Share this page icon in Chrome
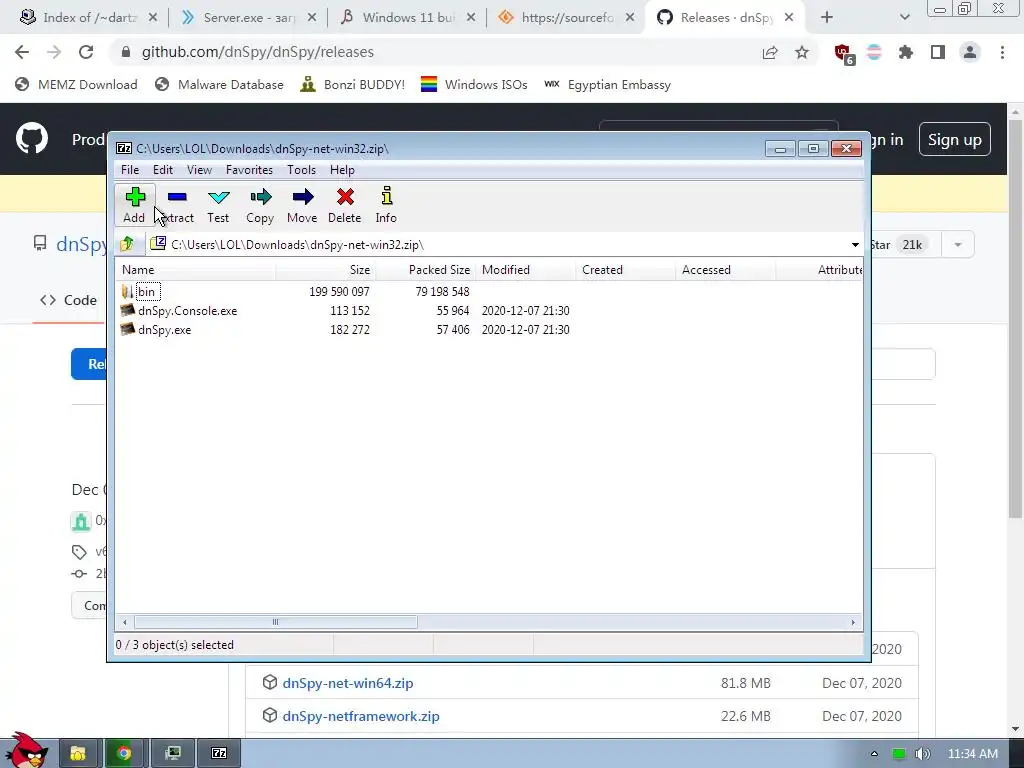 click(770, 53)
